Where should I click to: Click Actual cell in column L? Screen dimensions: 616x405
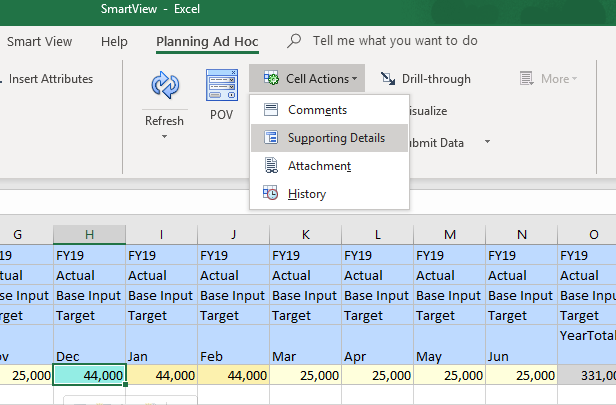(378, 275)
